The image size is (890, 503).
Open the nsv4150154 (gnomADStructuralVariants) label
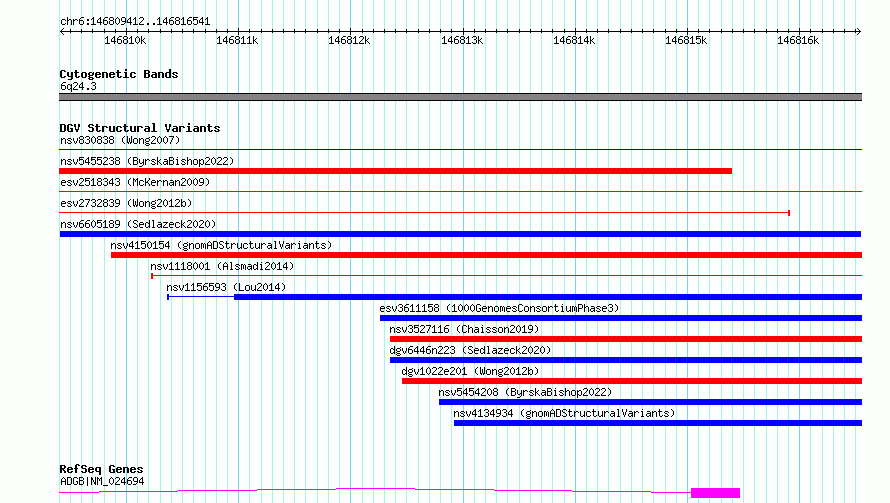(x=221, y=245)
